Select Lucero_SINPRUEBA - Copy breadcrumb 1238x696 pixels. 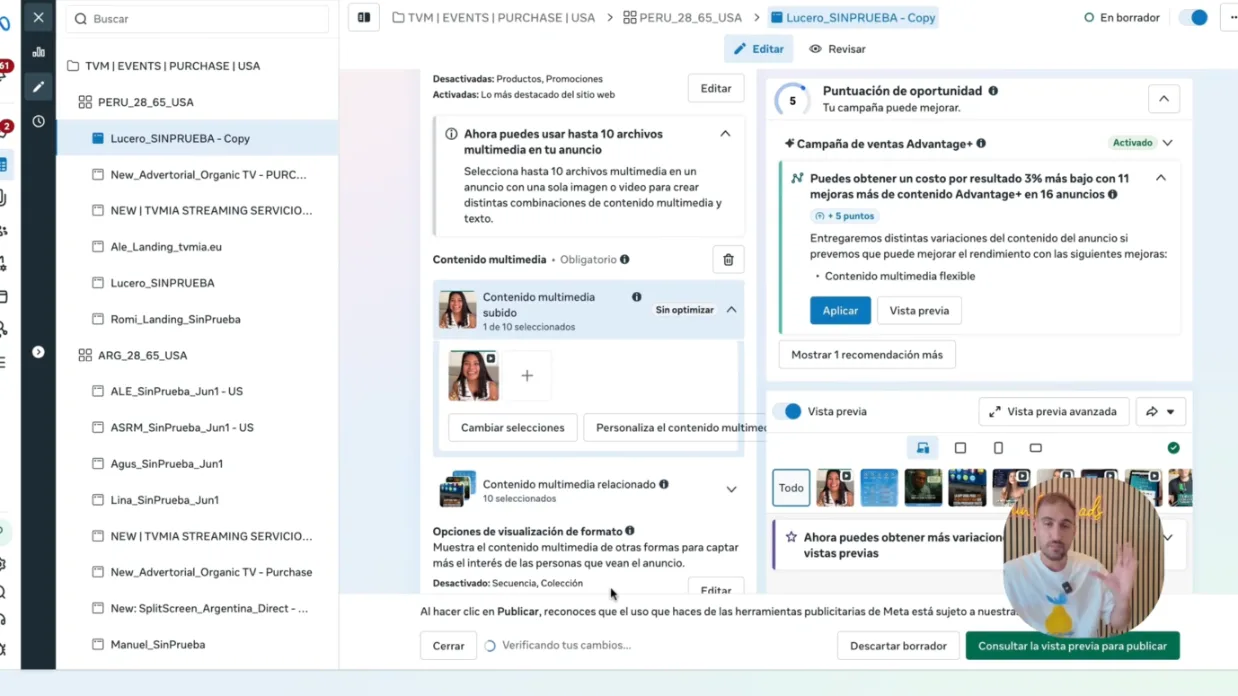pos(854,18)
